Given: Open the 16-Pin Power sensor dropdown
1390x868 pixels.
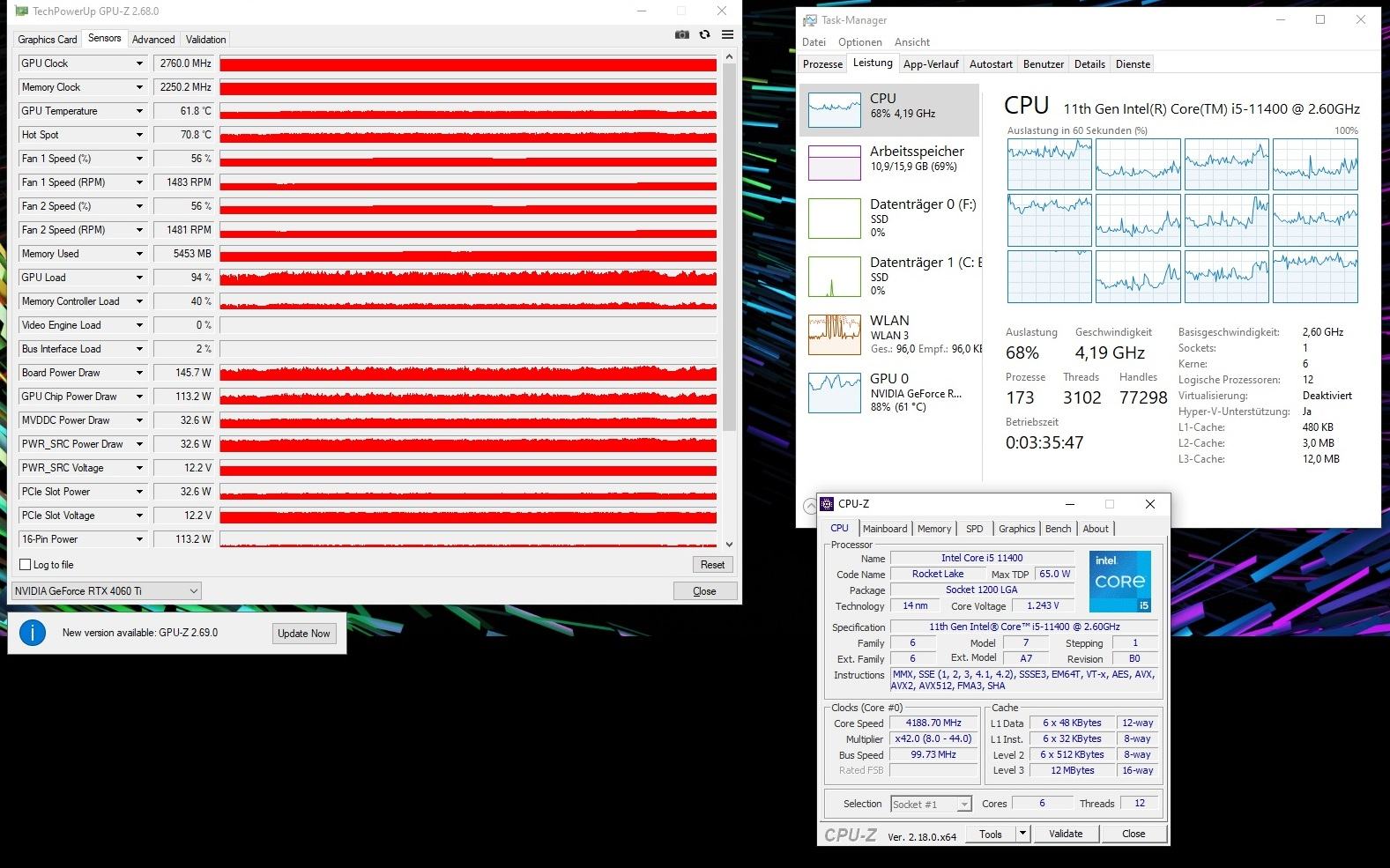Looking at the screenshot, I should (139, 539).
